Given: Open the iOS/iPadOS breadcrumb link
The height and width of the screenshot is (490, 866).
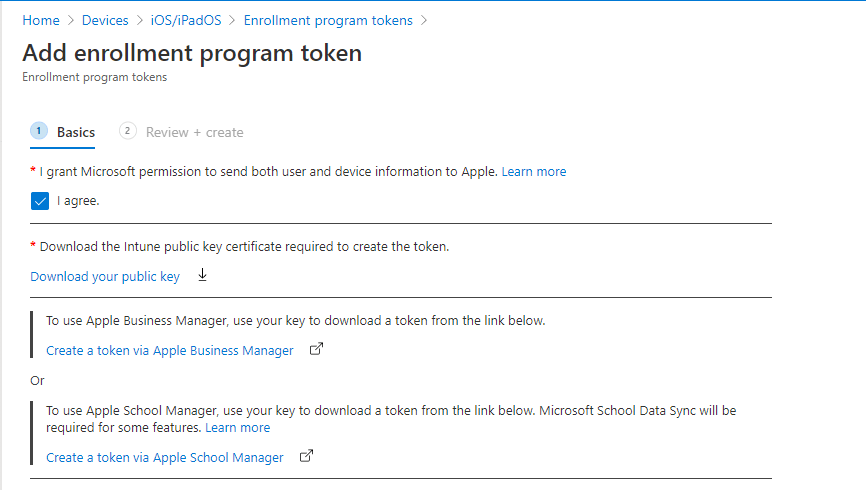Looking at the screenshot, I should 179,20.
